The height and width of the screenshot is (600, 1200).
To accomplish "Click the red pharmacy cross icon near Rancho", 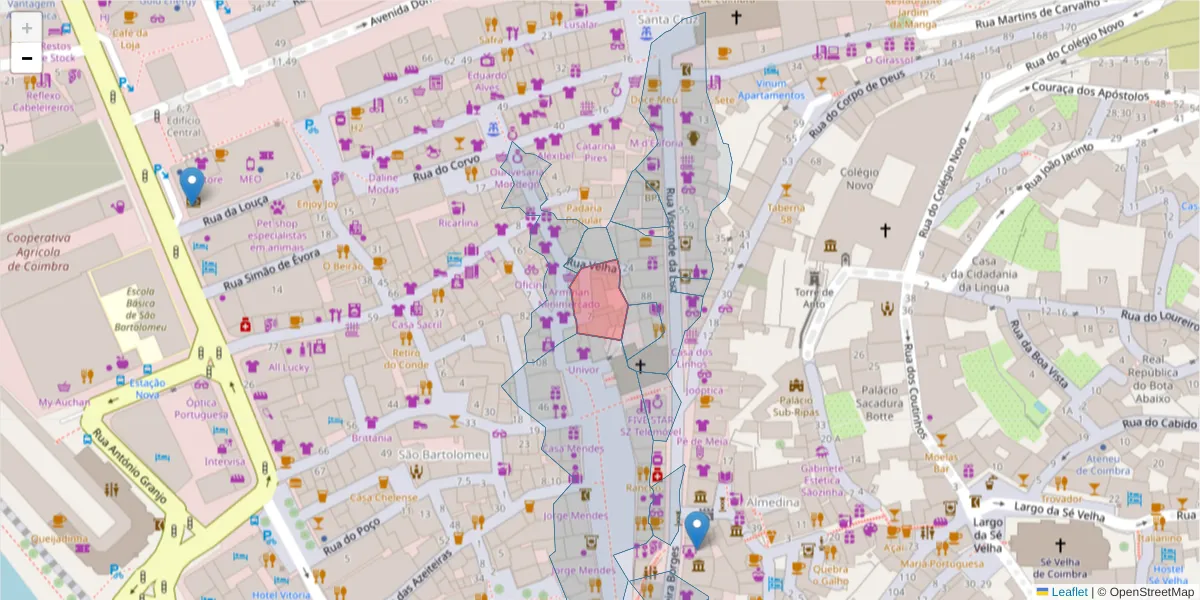I will coord(658,474).
